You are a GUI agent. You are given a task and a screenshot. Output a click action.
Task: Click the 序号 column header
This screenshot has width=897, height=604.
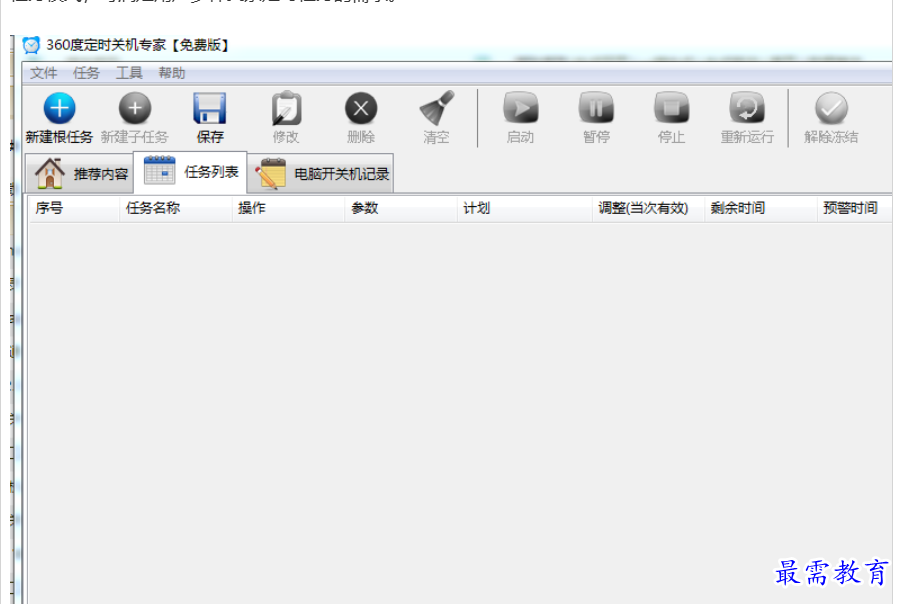click(x=74, y=208)
